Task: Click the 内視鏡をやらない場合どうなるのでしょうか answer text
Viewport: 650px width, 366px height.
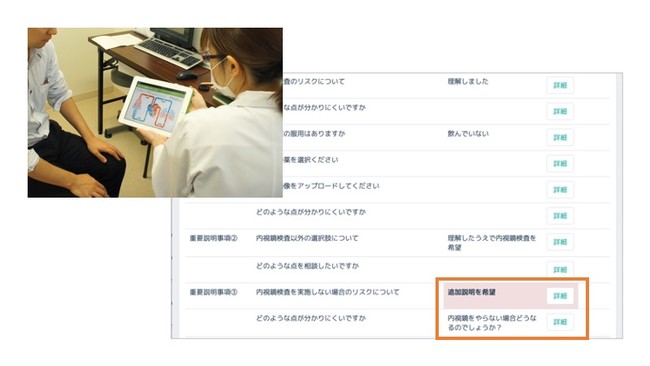Action: 492,323
